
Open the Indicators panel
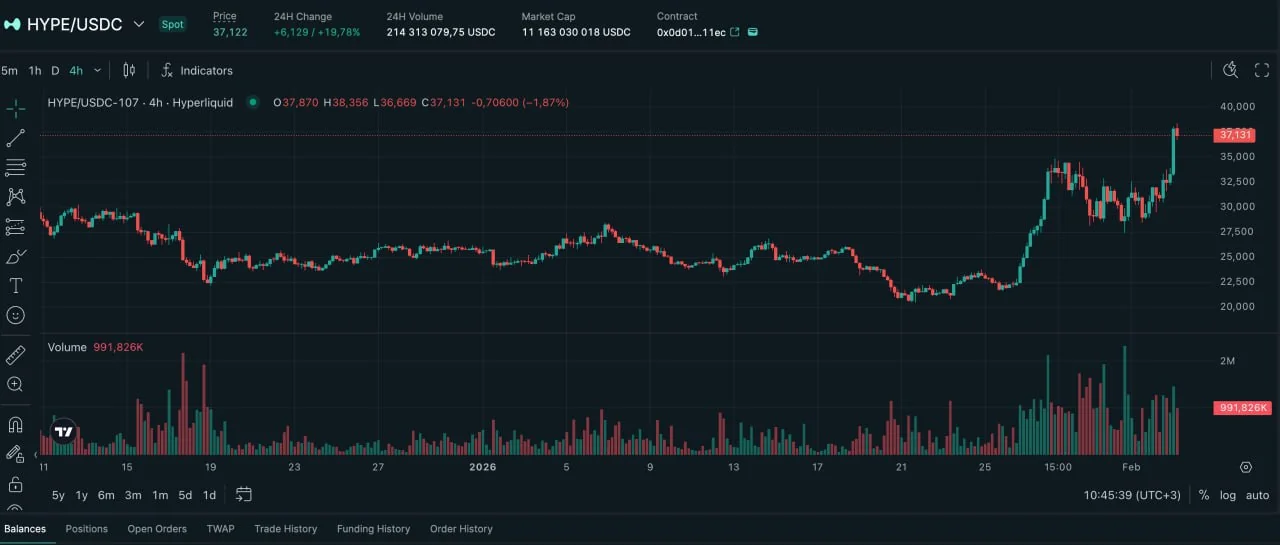point(197,70)
